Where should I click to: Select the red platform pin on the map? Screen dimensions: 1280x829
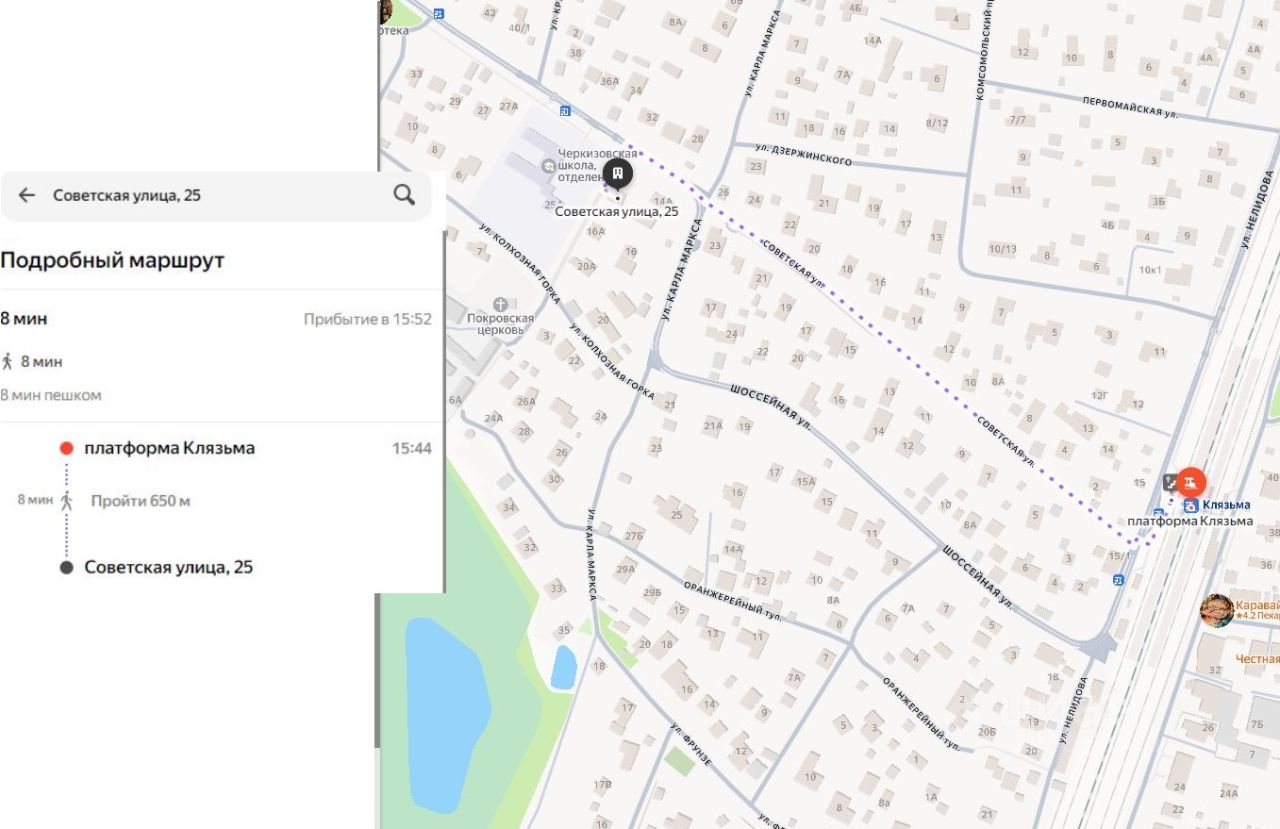coord(1190,483)
